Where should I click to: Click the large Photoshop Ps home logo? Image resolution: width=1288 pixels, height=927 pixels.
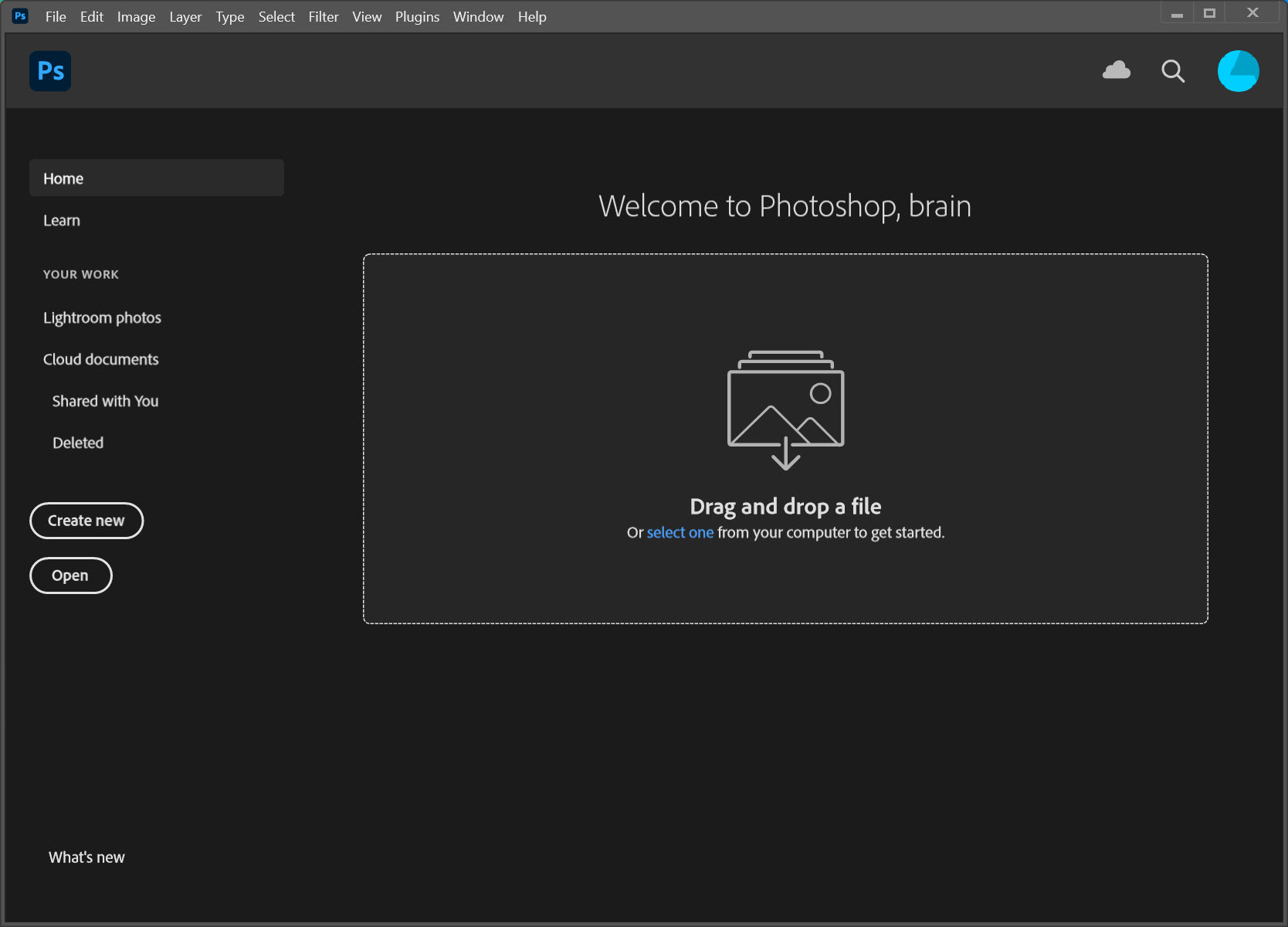pyautogui.click(x=50, y=71)
